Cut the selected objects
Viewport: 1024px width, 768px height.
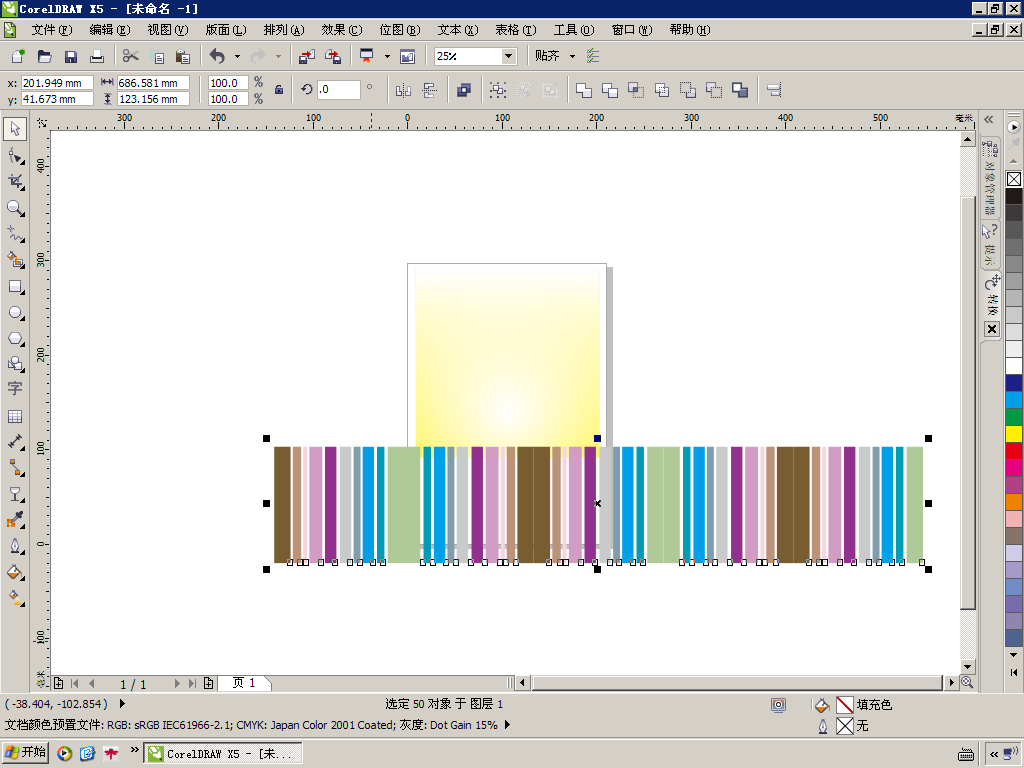[131, 56]
